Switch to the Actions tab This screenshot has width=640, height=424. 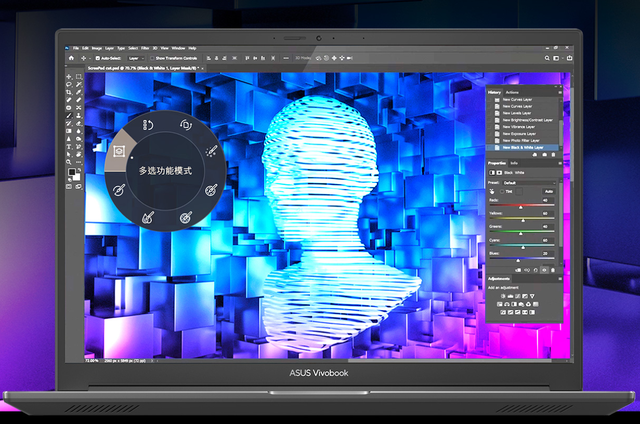pyautogui.click(x=513, y=92)
